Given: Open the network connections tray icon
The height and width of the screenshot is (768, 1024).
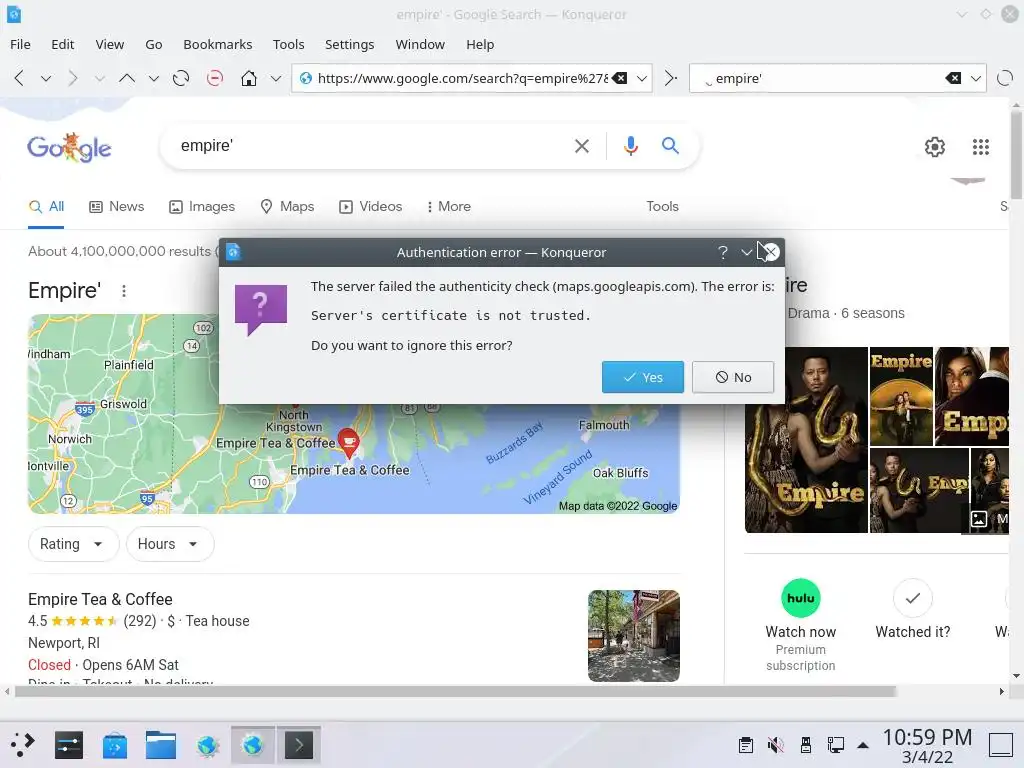Looking at the screenshot, I should click(835, 745).
